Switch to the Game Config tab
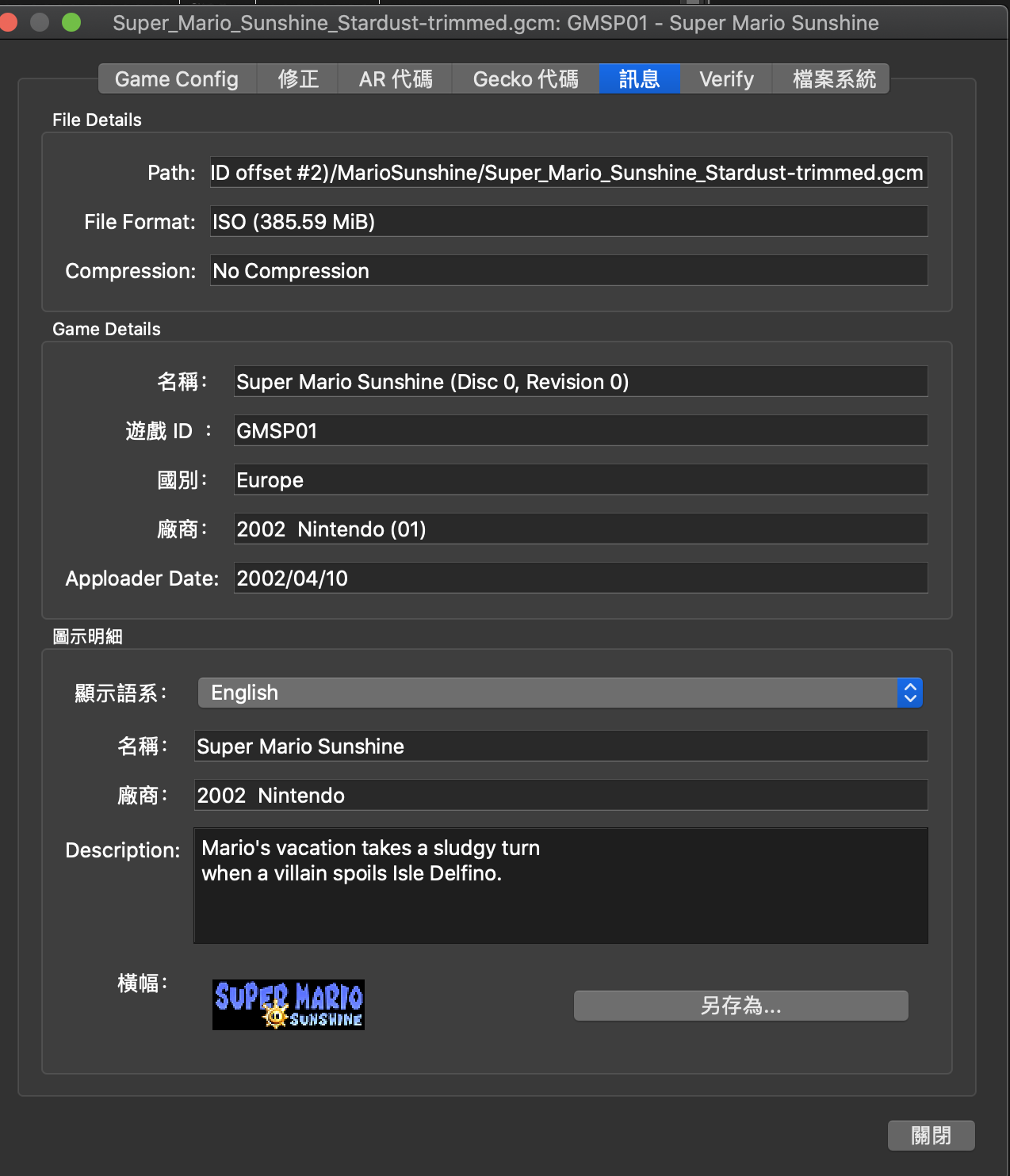Screen dimensions: 1010x1176 (177, 79)
